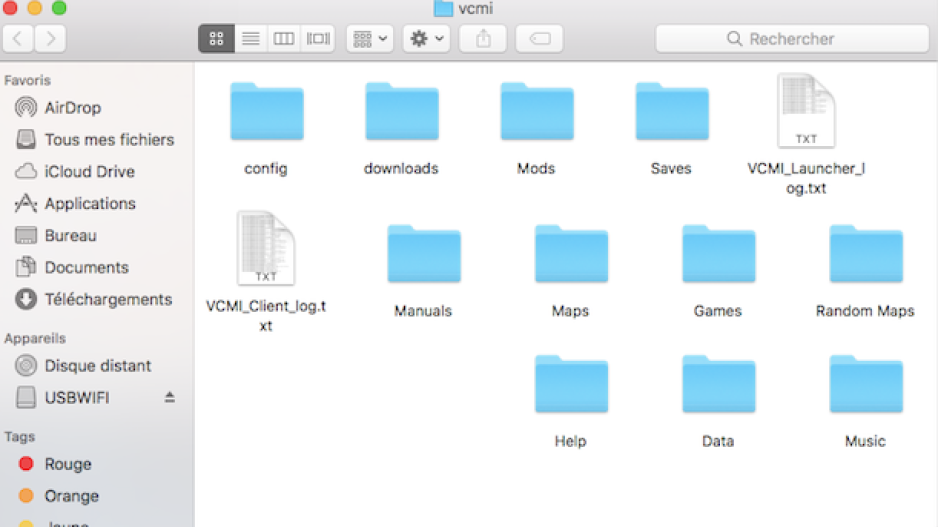
Task: Select the Random Maps folder icon
Action: point(866,254)
